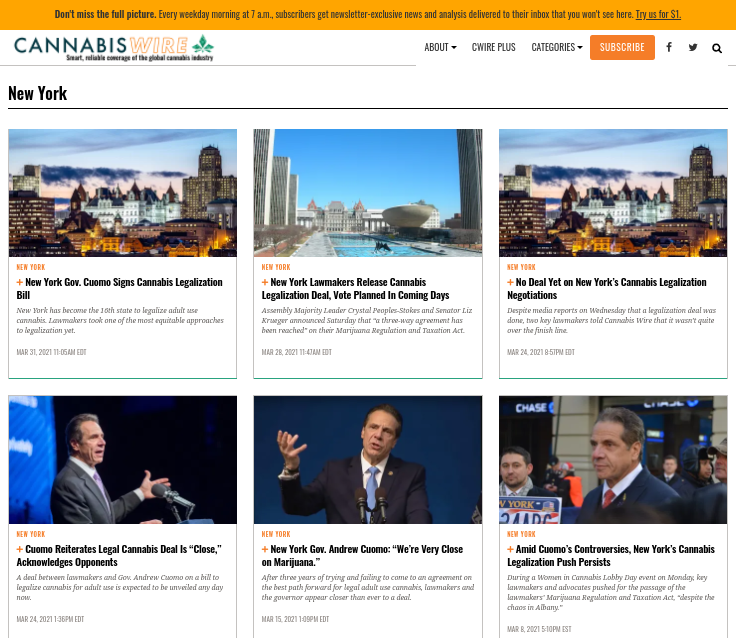Expand the About dropdown menu
Viewport: 736px width, 638px height.
(x=440, y=47)
